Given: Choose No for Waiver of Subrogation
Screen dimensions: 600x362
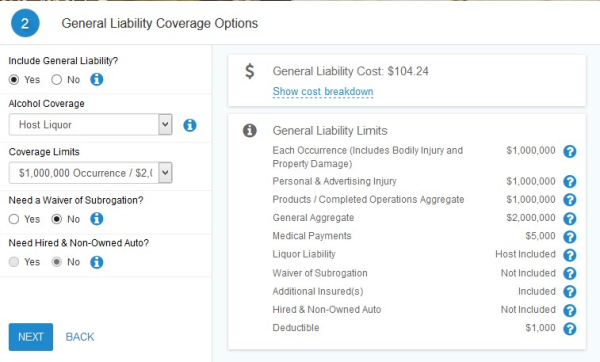Looking at the screenshot, I should click(x=57, y=219).
